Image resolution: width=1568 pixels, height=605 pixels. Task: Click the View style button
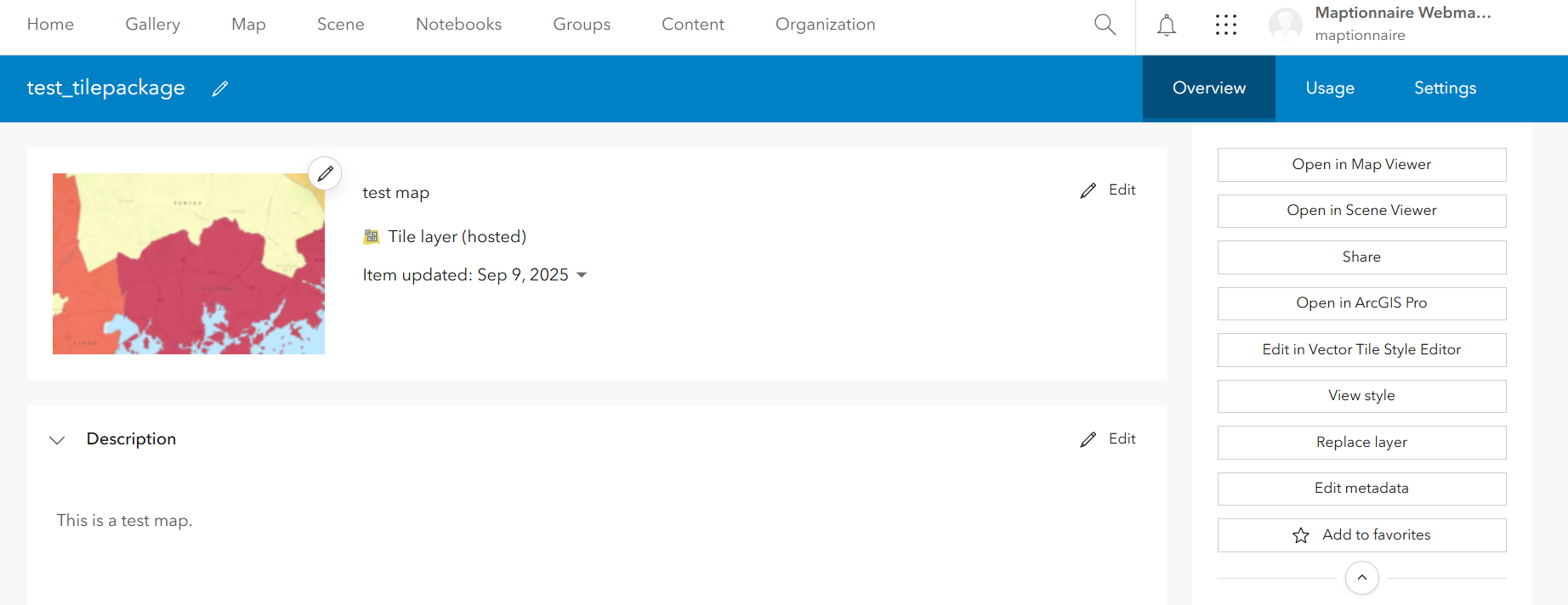[1362, 396]
